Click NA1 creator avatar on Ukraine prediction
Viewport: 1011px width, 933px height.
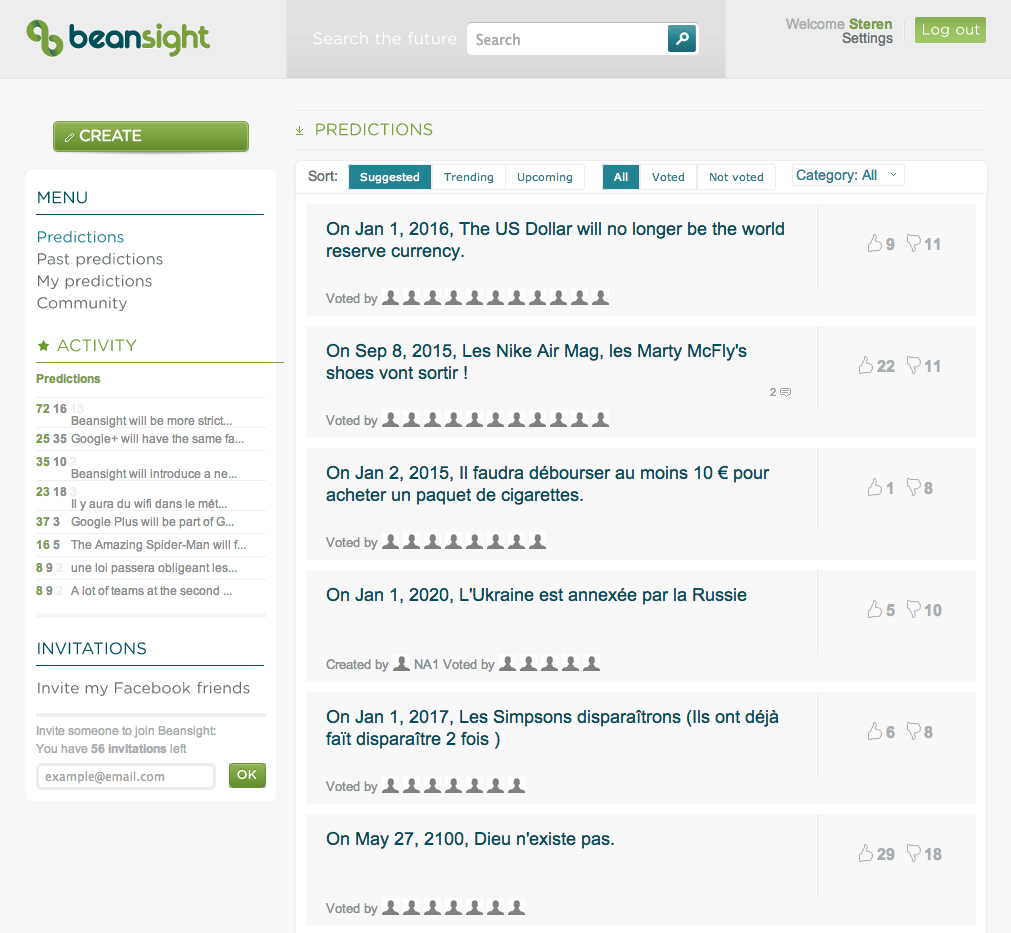(401, 663)
